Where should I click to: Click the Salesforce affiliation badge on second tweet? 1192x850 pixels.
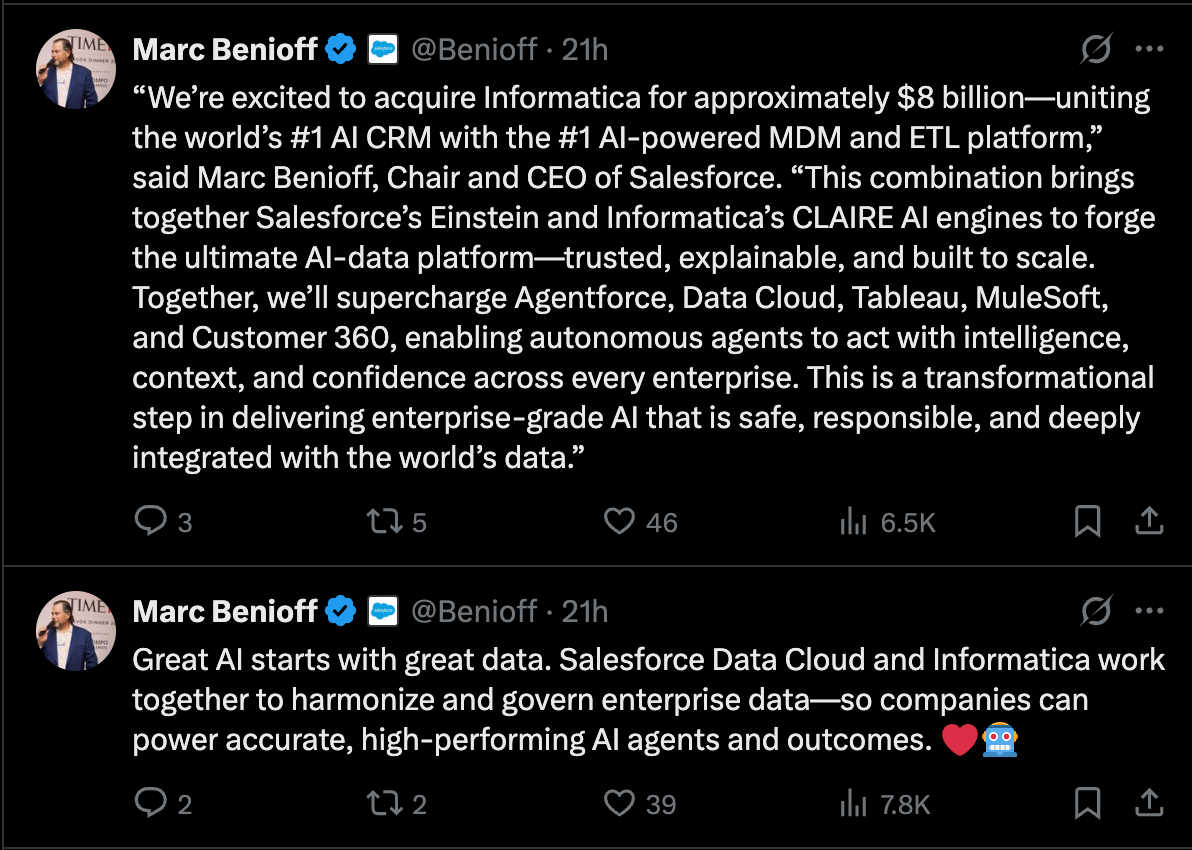[384, 610]
